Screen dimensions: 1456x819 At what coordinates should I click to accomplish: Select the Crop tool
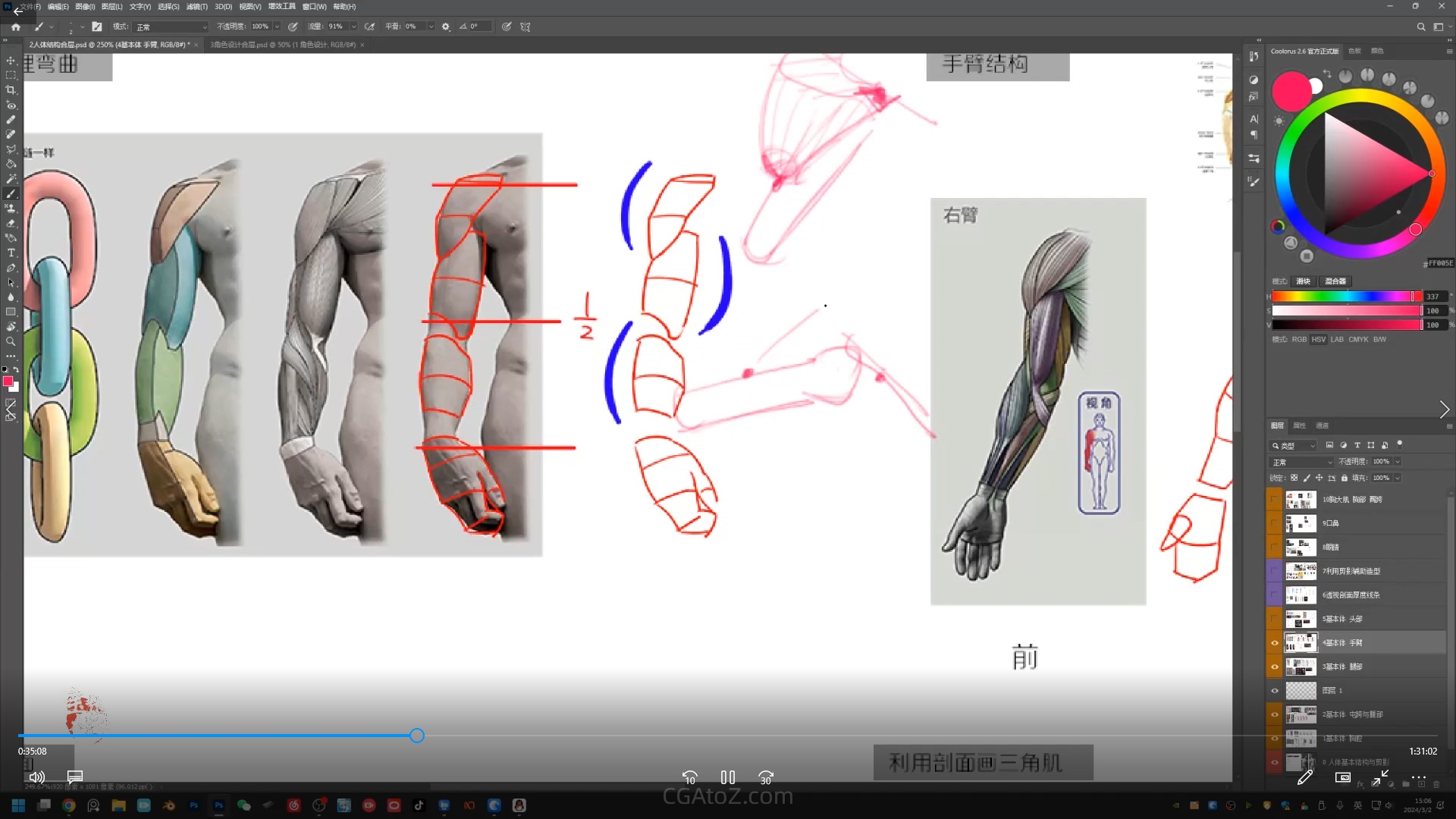[11, 90]
